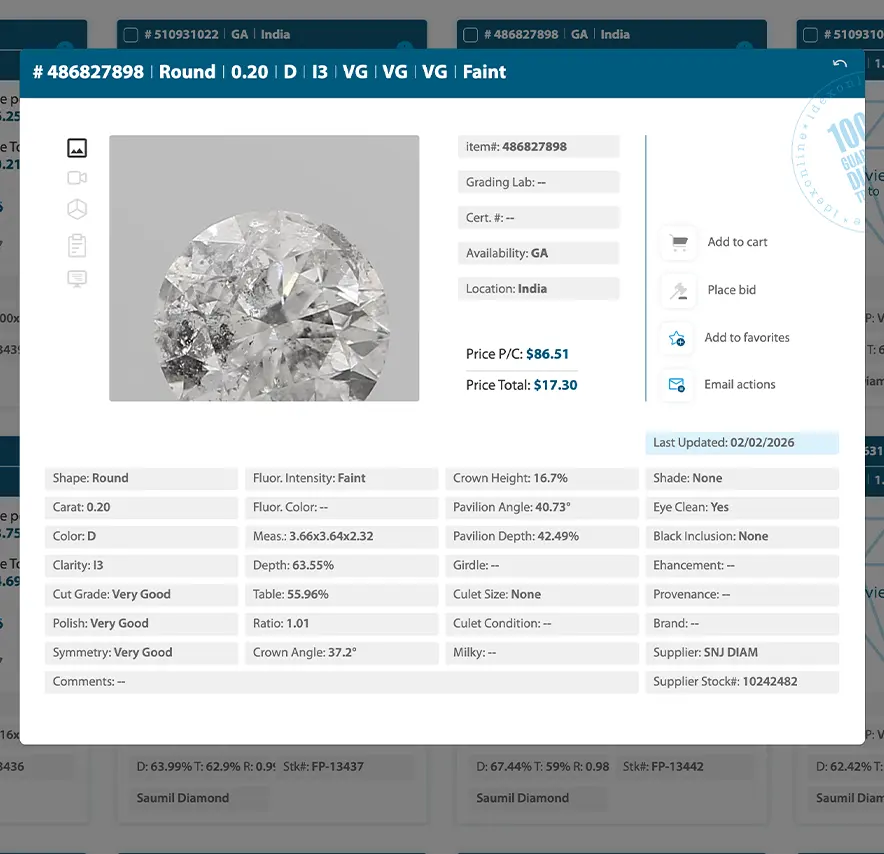This screenshot has width=884, height=854.
Task: Open the certificate report icon in the sidebar
Action: (78, 245)
